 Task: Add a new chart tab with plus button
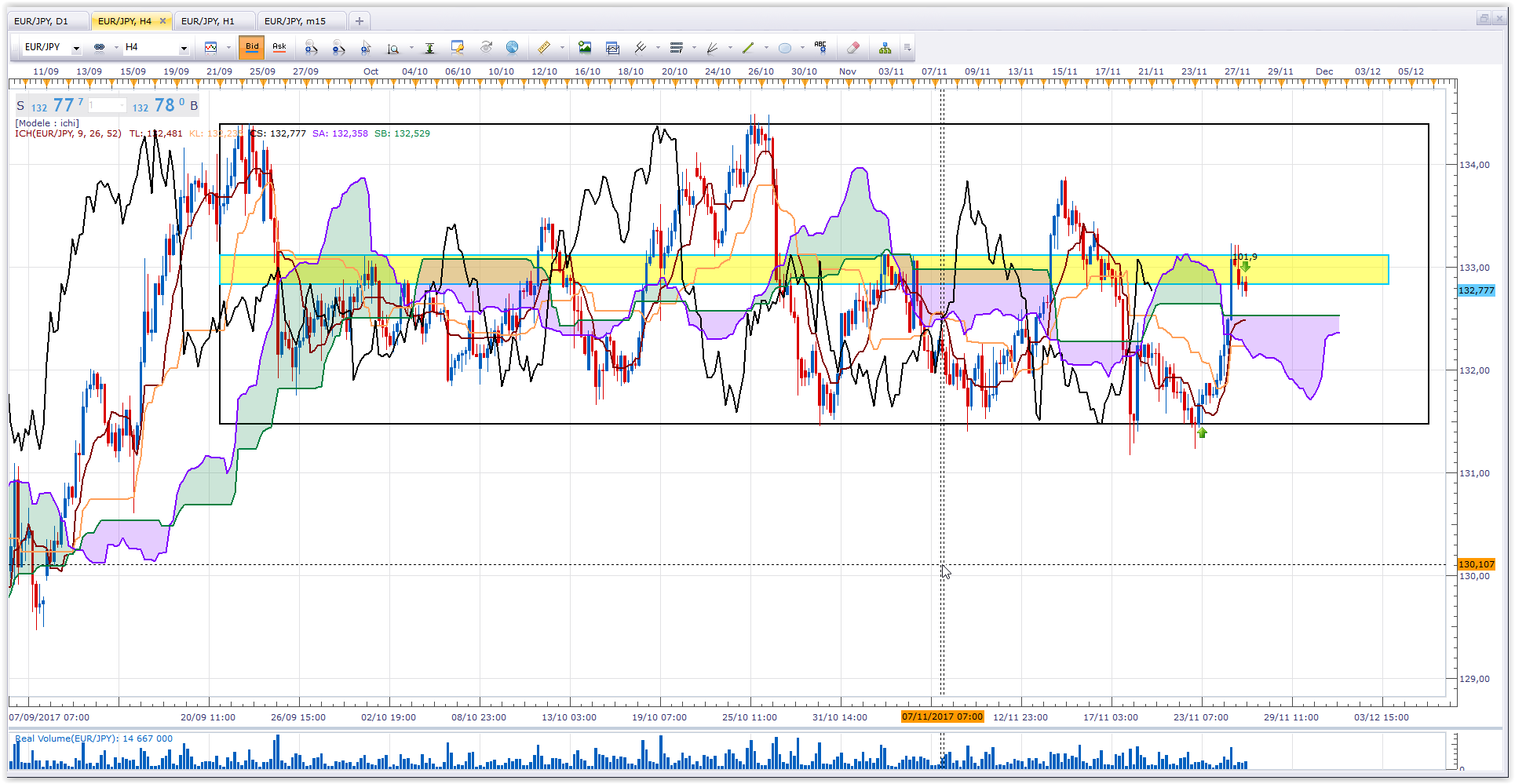[360, 21]
